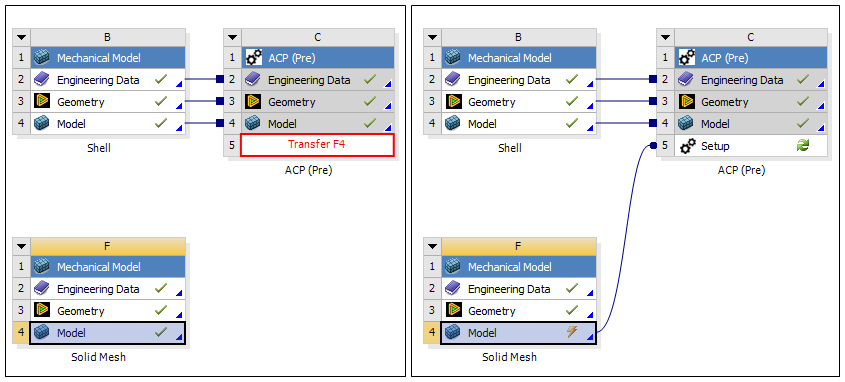Screen dimensions: 845x382
Task: Click the Solid Mesh label in right panel
Action: (x=509, y=357)
